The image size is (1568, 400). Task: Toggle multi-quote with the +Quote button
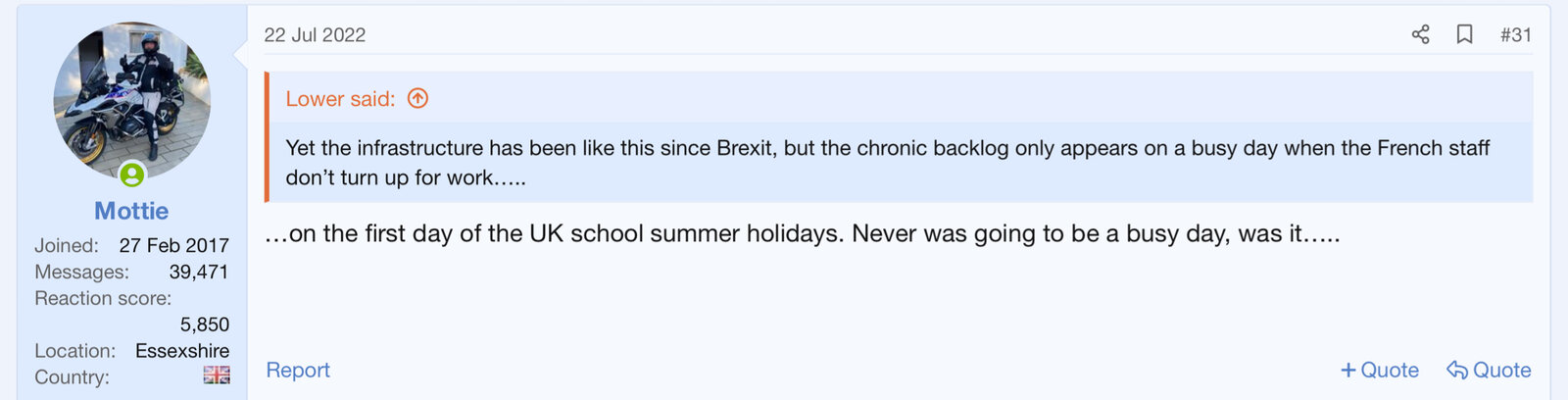click(x=1379, y=370)
